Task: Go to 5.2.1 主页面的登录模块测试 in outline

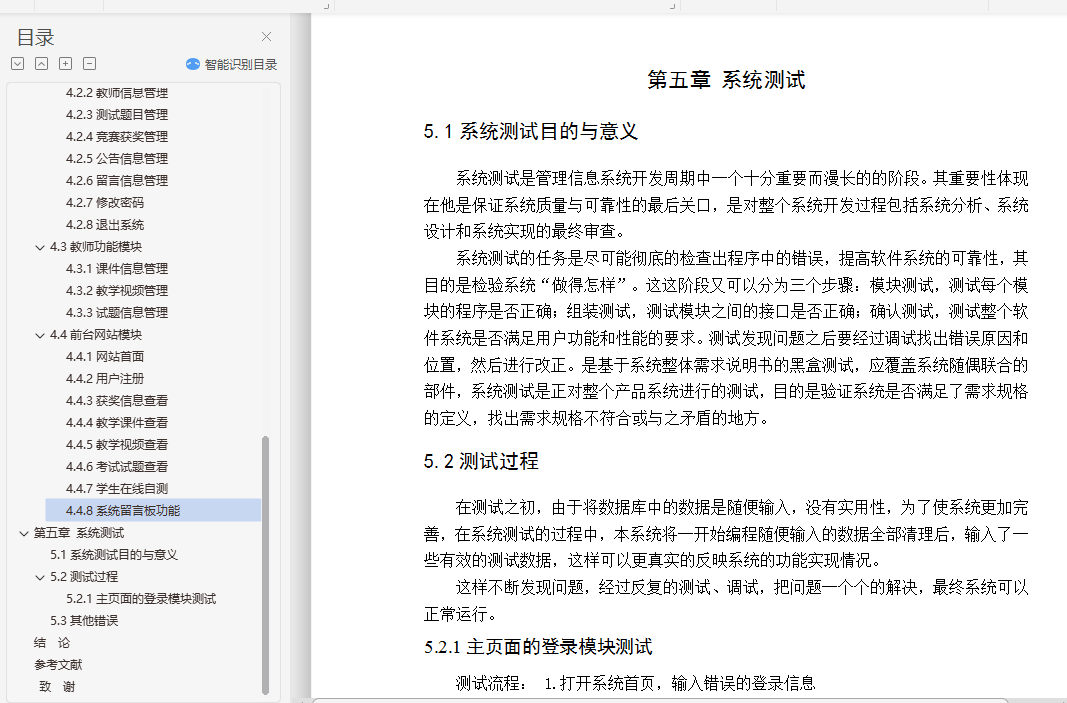Action: click(x=141, y=598)
